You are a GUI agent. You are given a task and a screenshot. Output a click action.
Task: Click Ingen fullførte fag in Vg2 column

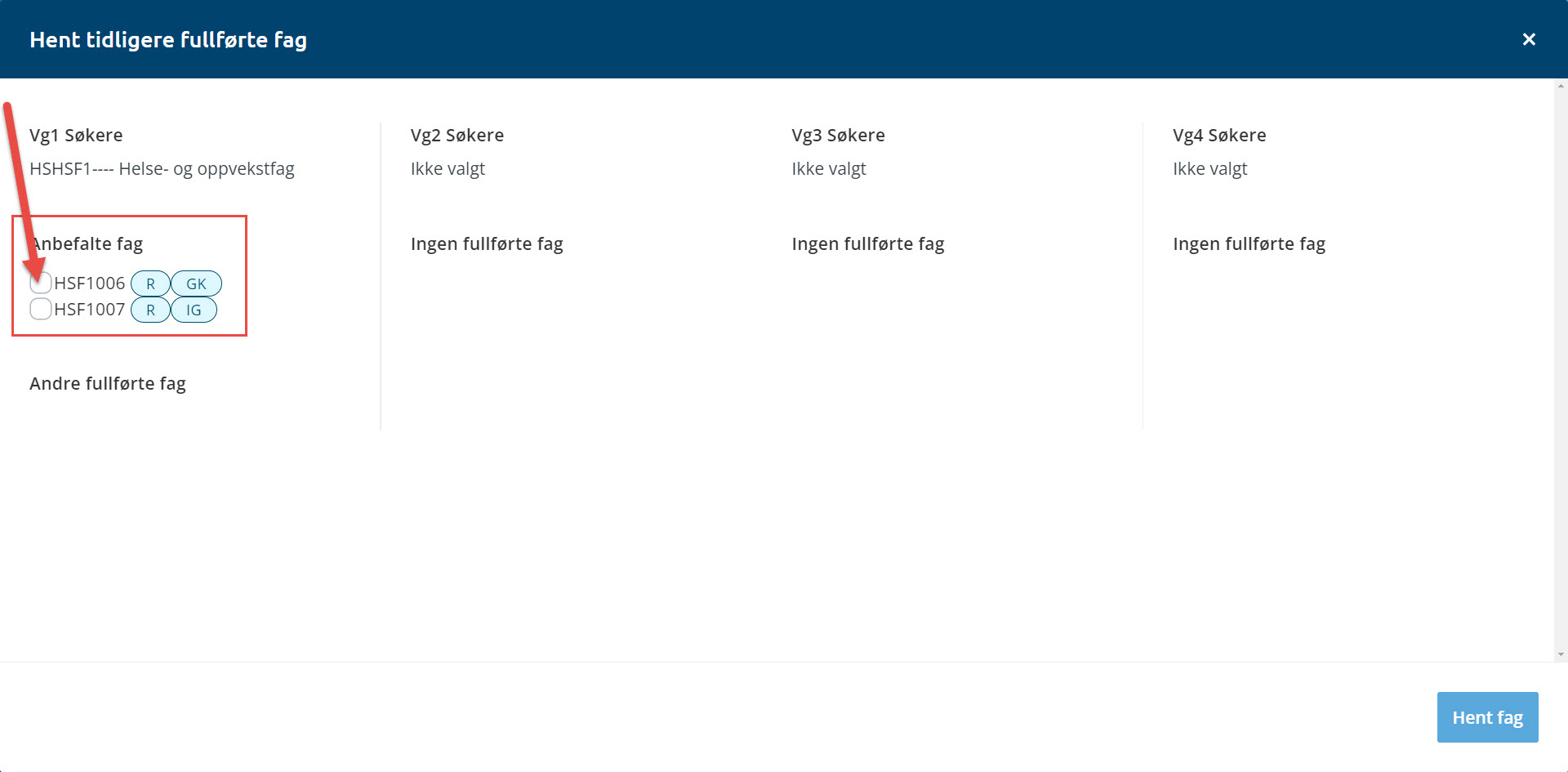[x=487, y=243]
